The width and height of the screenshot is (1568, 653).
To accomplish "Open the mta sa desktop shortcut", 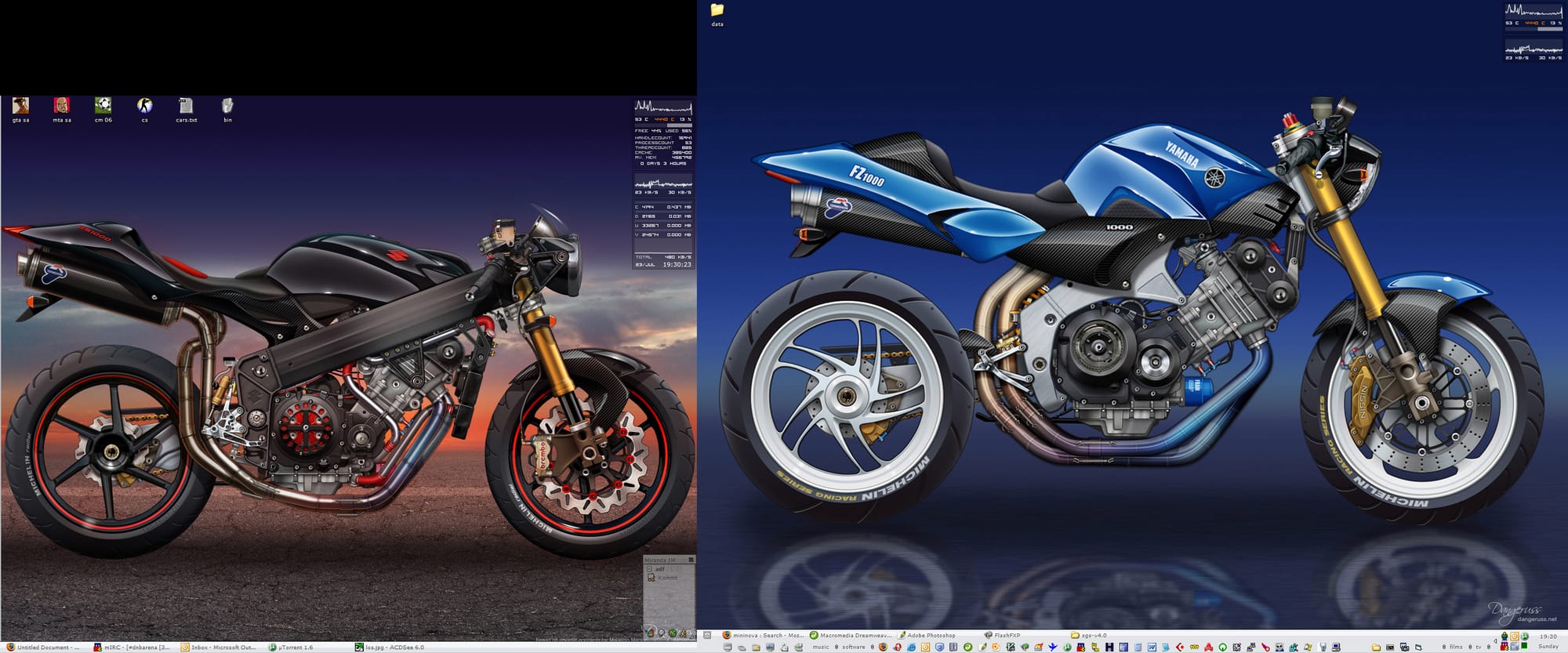I will (x=62, y=109).
